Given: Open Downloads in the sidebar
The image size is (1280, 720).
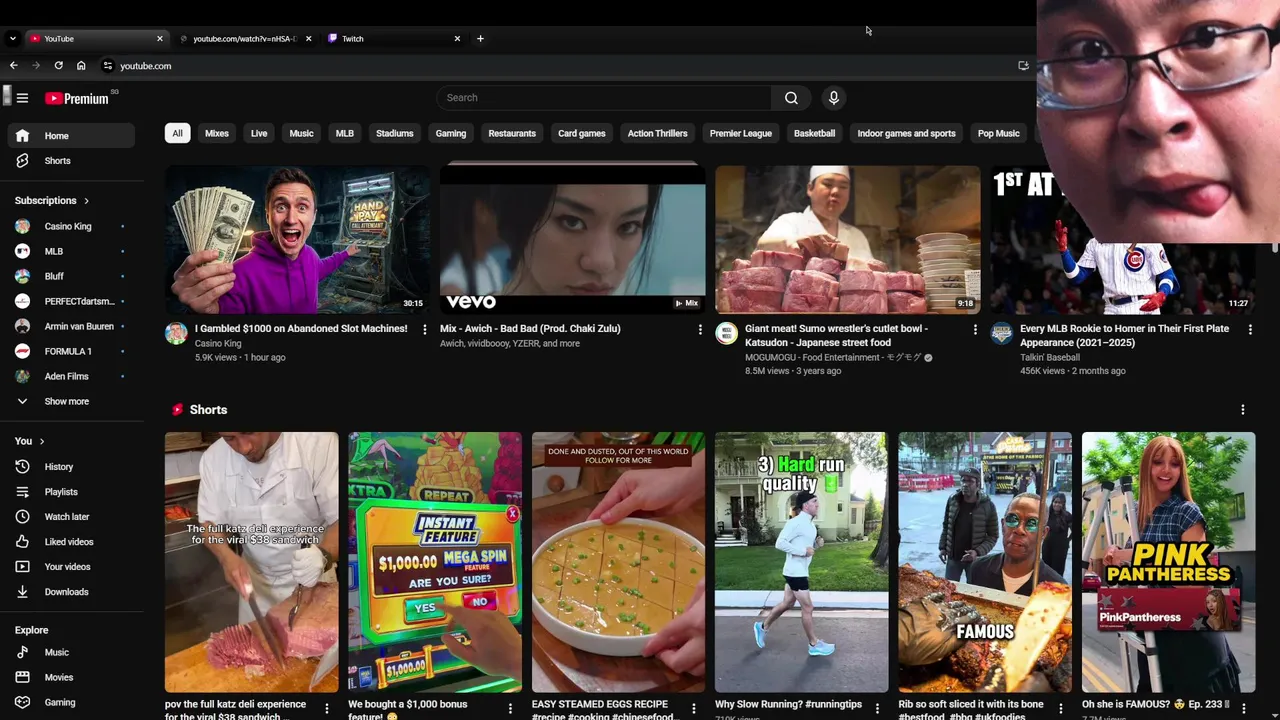Looking at the screenshot, I should click(x=69, y=592).
